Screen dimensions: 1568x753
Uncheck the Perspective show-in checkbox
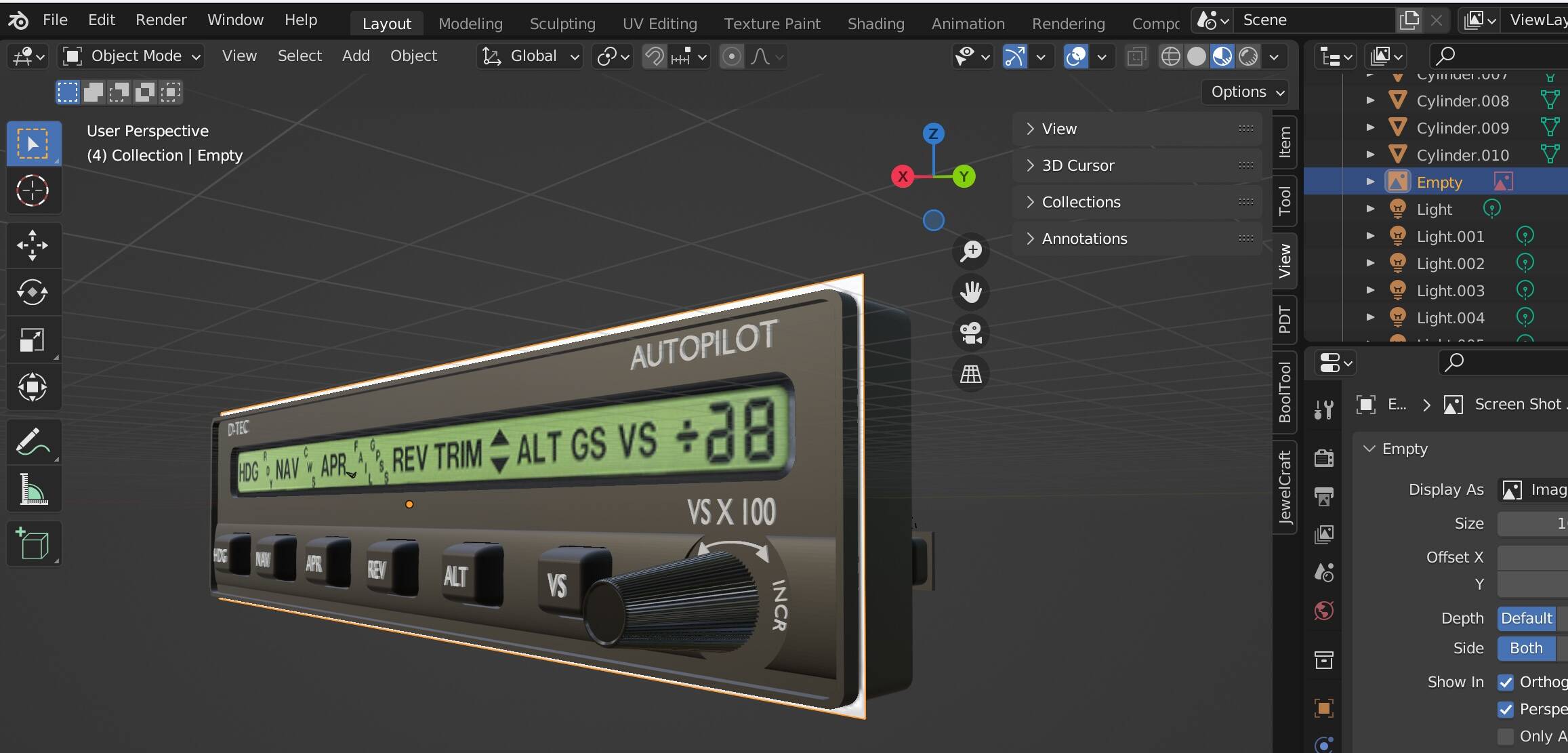tap(1506, 709)
